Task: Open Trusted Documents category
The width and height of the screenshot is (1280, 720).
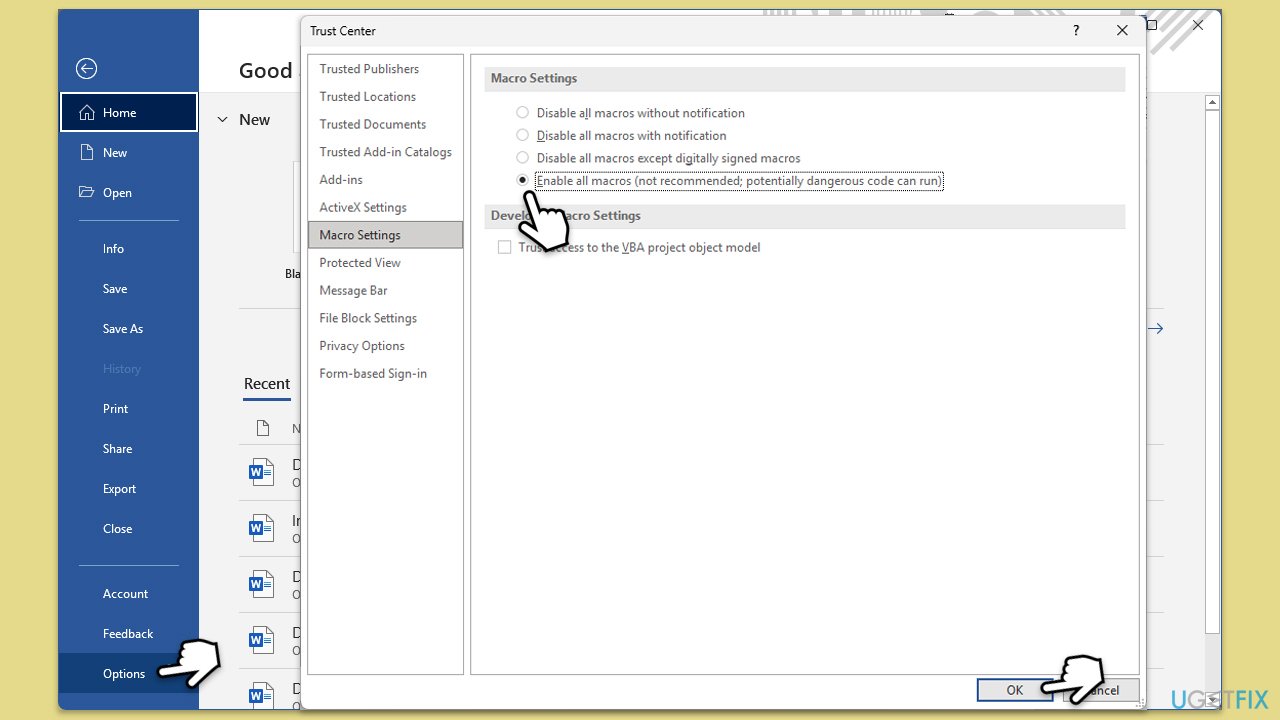Action: (385, 124)
